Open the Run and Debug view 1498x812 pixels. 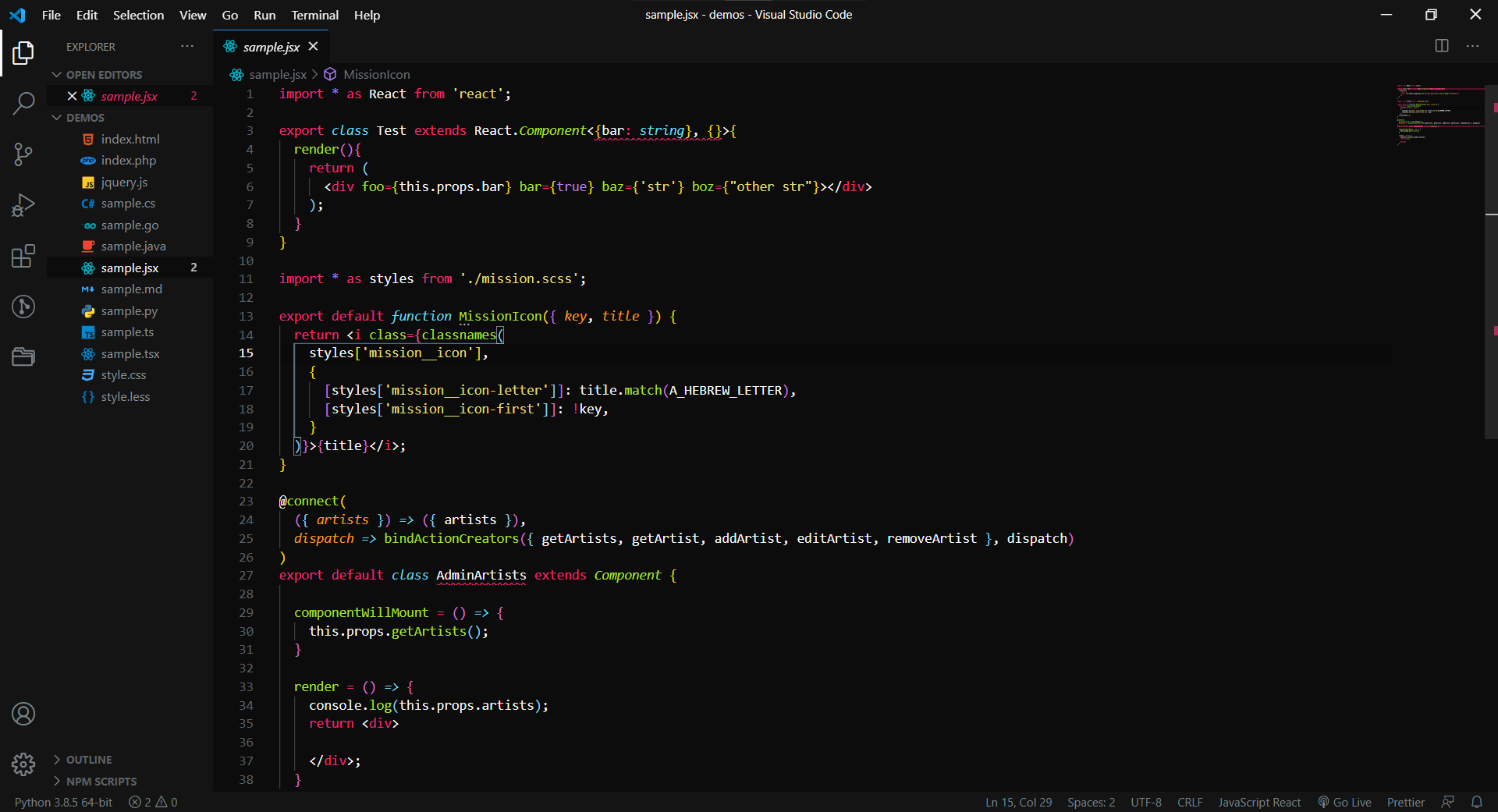23,205
